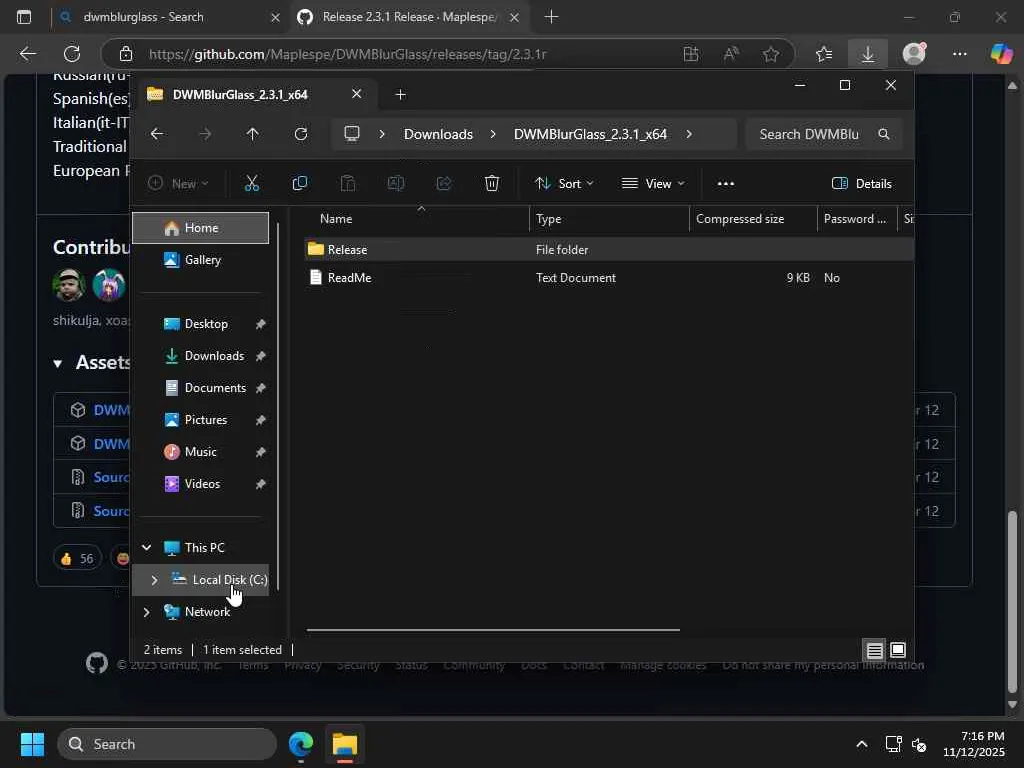Image resolution: width=1024 pixels, height=768 pixels.
Task: Reload the GitHub page in Edge
Action: (x=72, y=54)
